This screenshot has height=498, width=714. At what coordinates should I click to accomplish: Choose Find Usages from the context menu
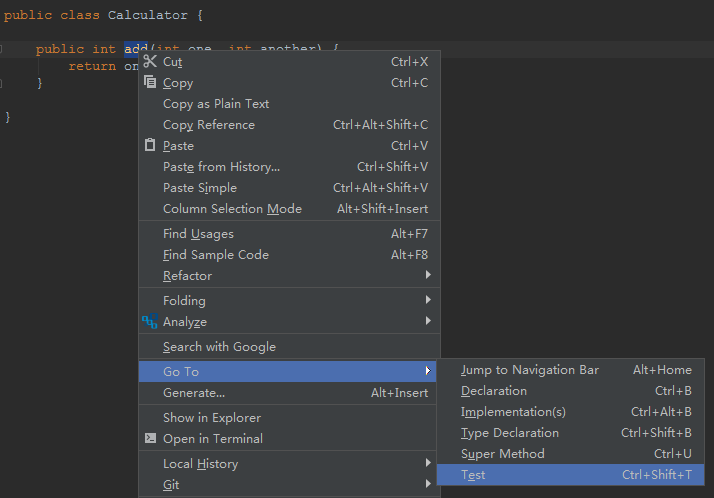(290, 234)
